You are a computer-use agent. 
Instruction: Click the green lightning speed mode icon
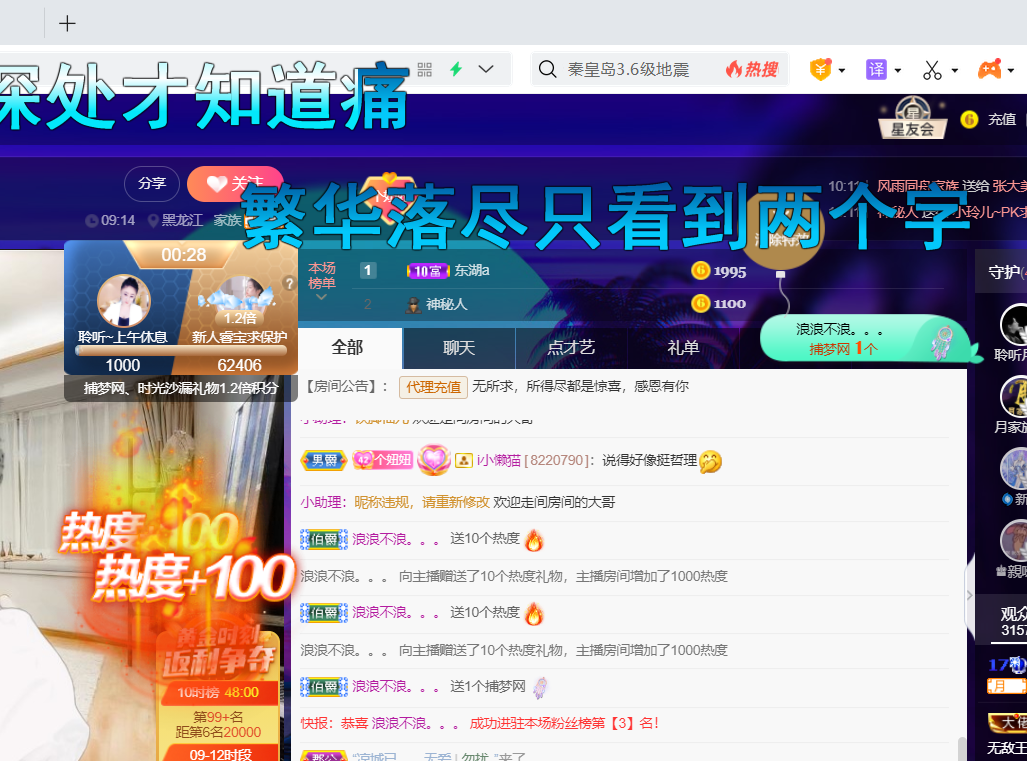point(457,69)
